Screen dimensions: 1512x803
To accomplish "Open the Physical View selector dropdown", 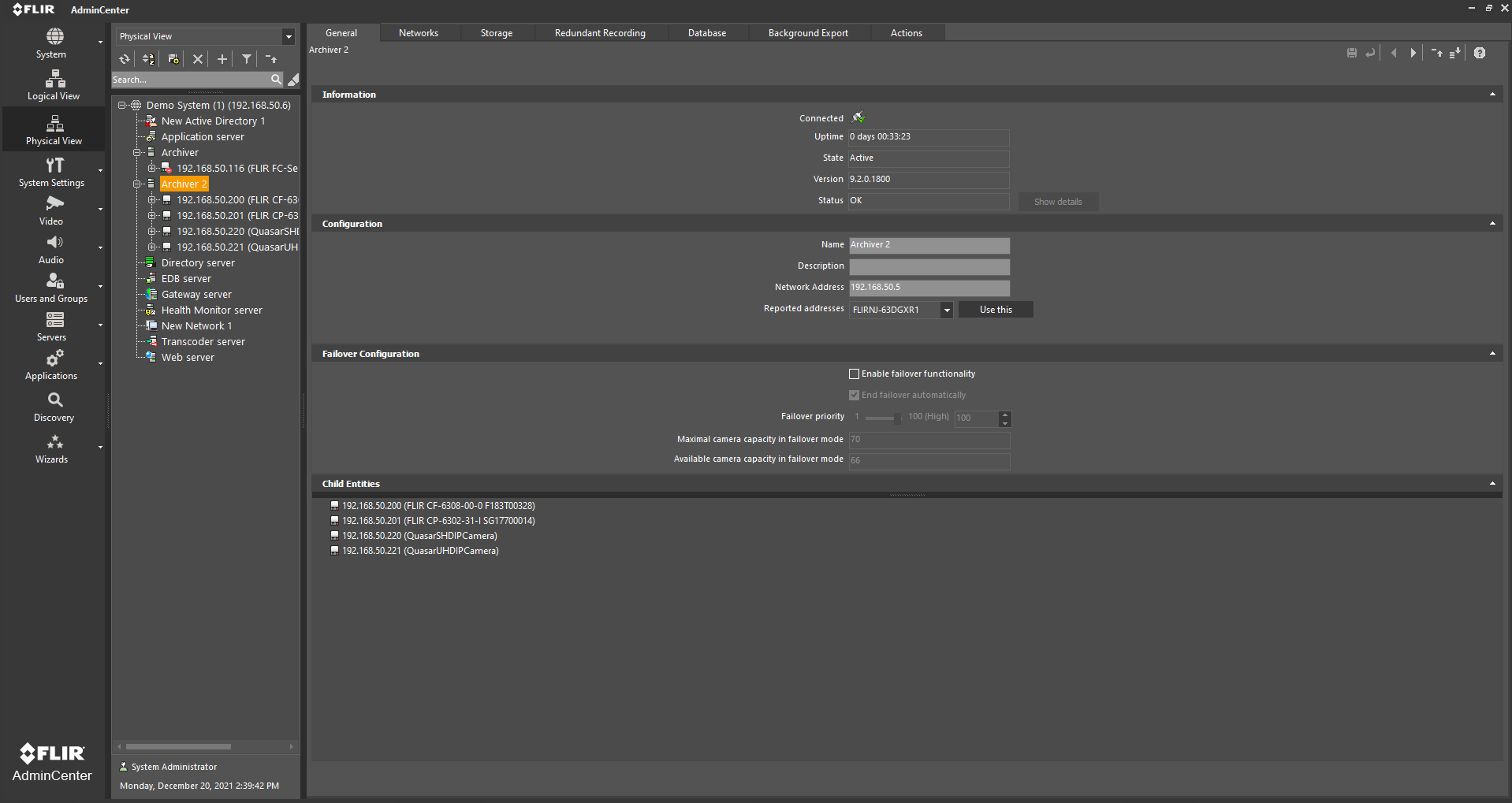I will pos(289,36).
